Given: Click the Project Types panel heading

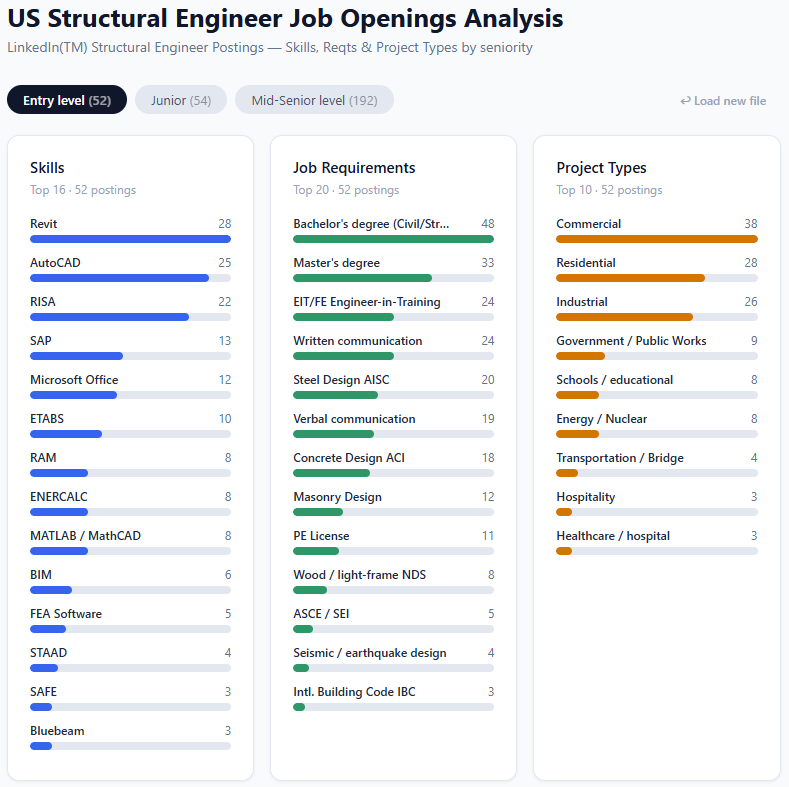Looking at the screenshot, I should coord(601,168).
